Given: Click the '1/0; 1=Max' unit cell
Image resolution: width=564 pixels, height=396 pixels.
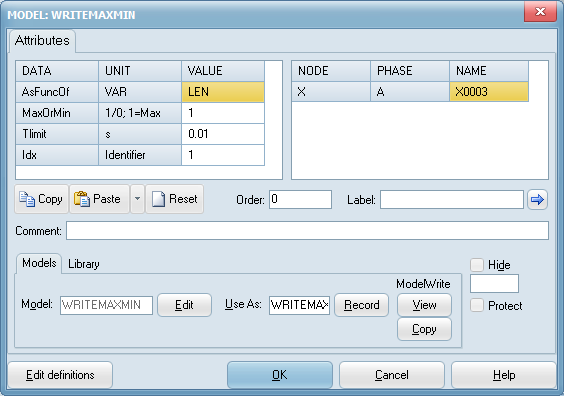Looking at the screenshot, I should click(x=140, y=113).
